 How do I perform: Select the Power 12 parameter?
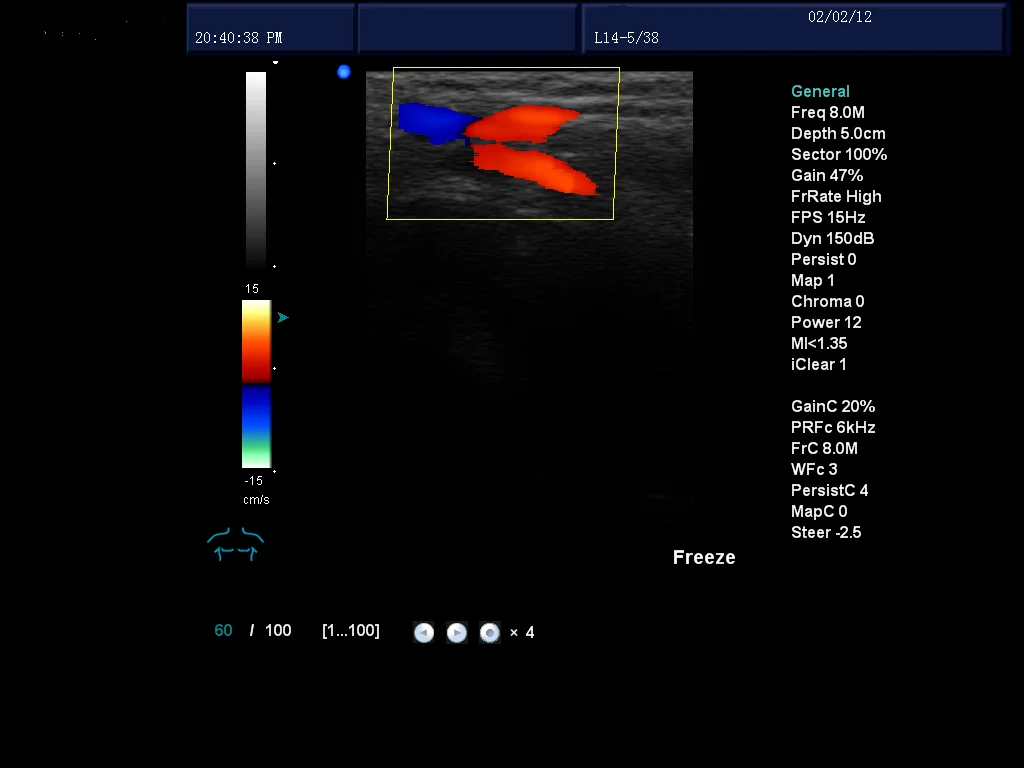point(826,322)
